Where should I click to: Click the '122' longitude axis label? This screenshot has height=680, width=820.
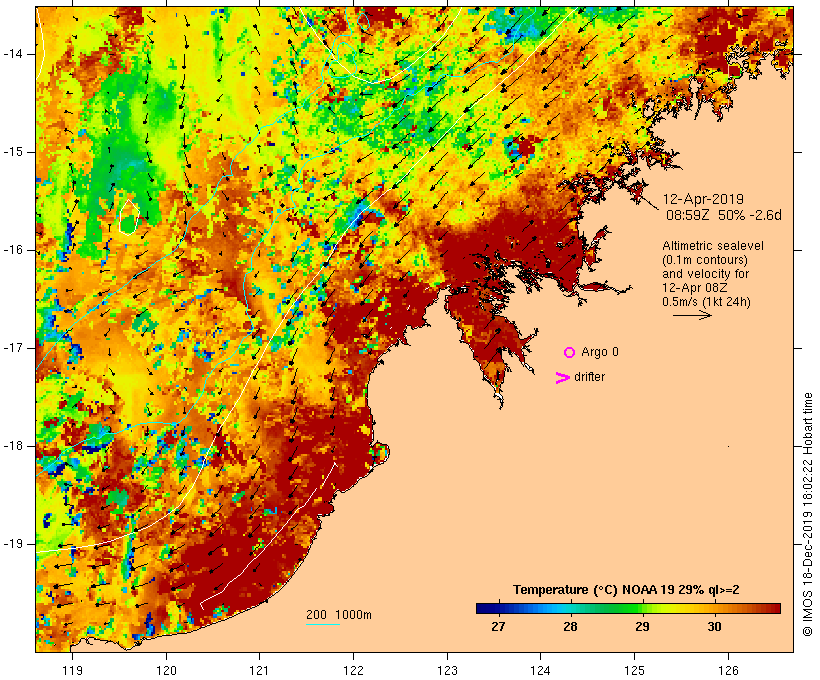pos(354,670)
